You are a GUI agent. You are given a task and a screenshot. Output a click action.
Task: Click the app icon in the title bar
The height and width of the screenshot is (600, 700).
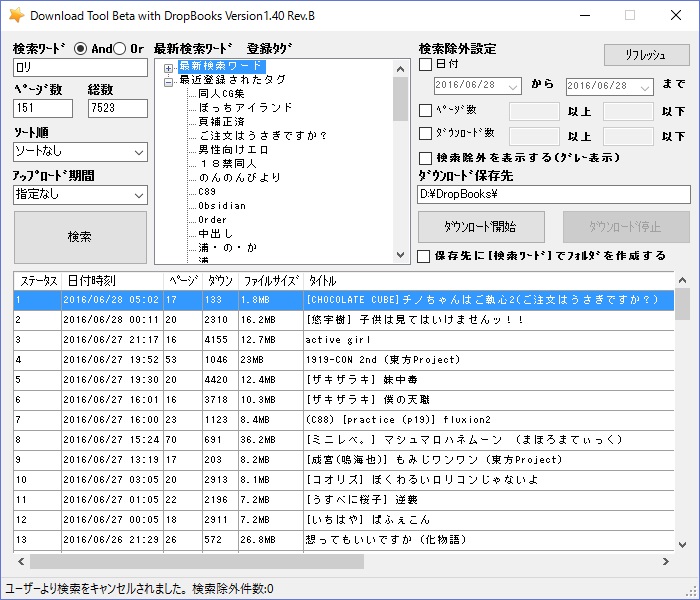pos(16,15)
